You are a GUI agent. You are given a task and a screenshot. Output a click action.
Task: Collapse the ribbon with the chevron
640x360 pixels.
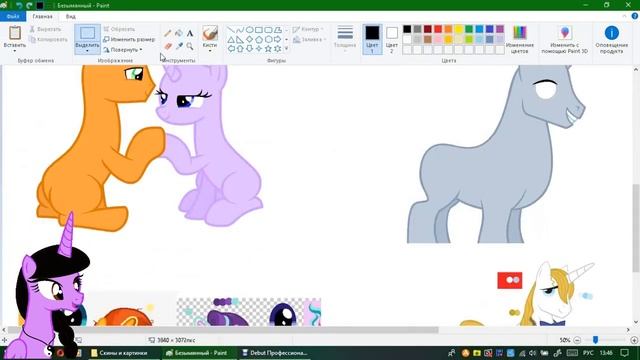(x=624, y=16)
